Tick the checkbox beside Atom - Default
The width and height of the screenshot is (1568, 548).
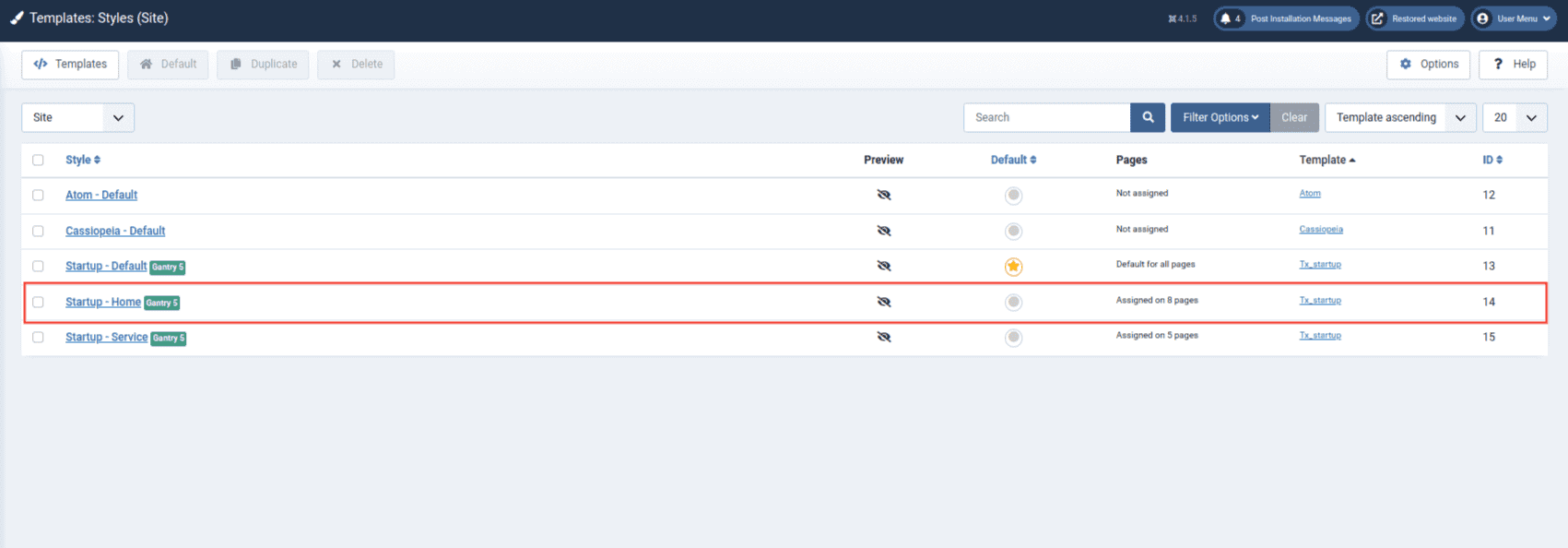38,195
